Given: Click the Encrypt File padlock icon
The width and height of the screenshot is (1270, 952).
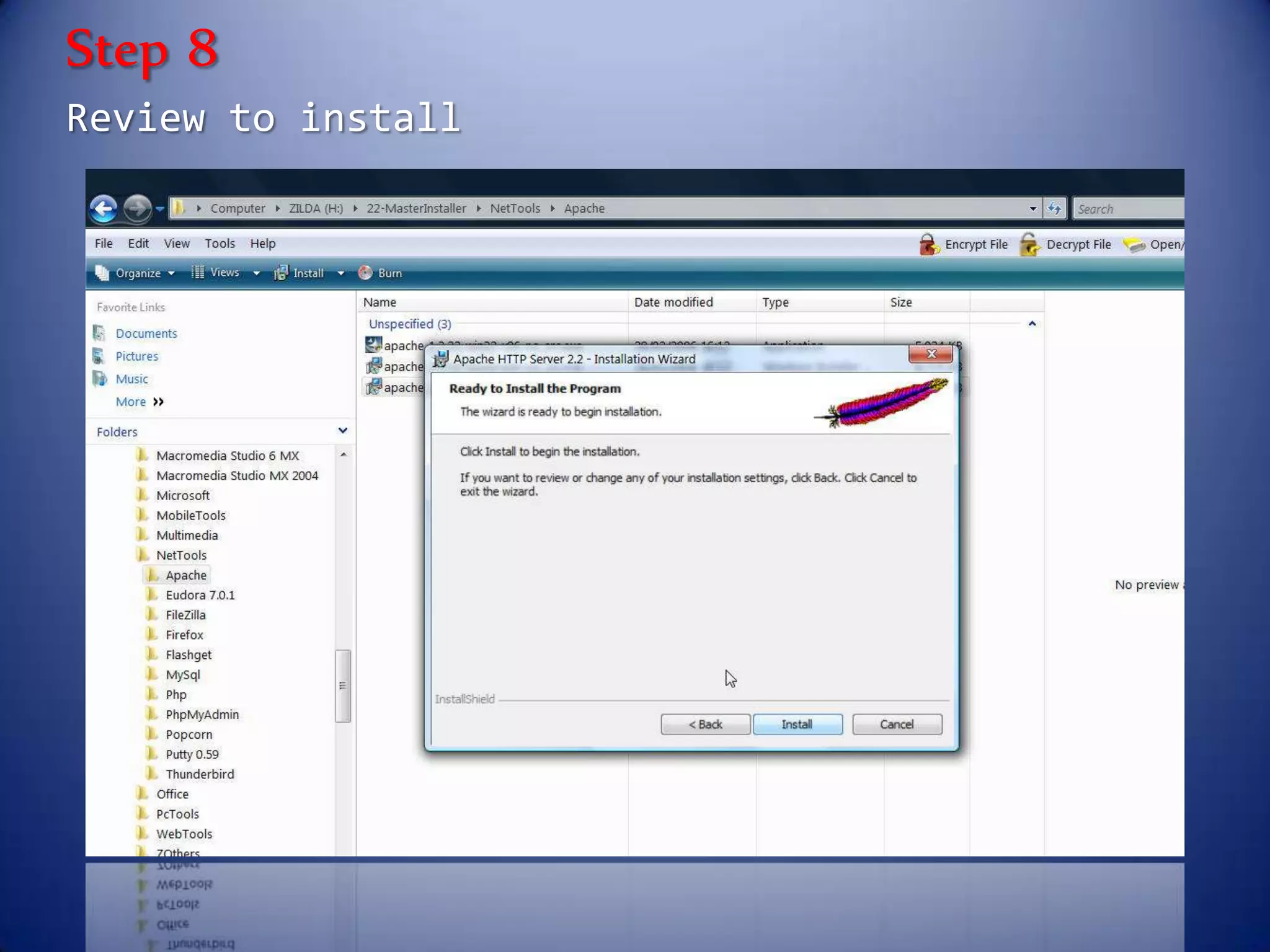Looking at the screenshot, I should (x=928, y=245).
